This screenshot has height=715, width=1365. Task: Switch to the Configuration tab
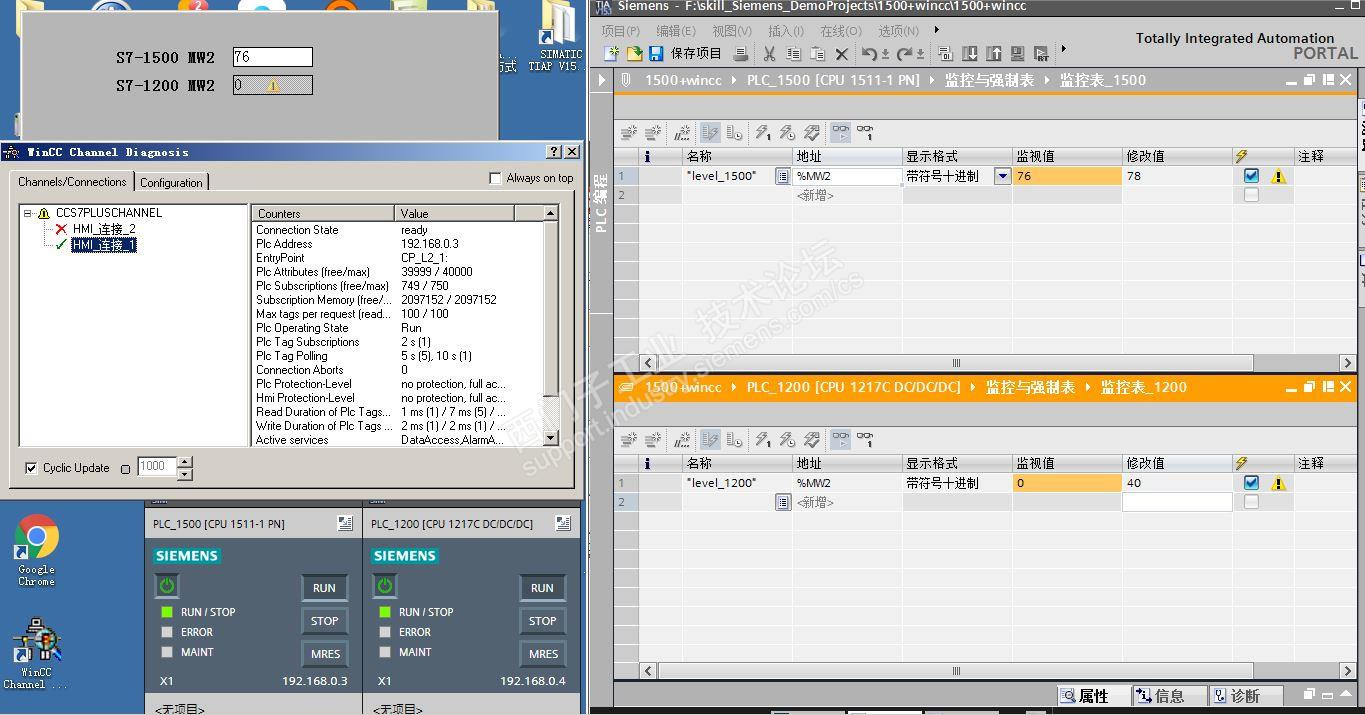click(171, 182)
